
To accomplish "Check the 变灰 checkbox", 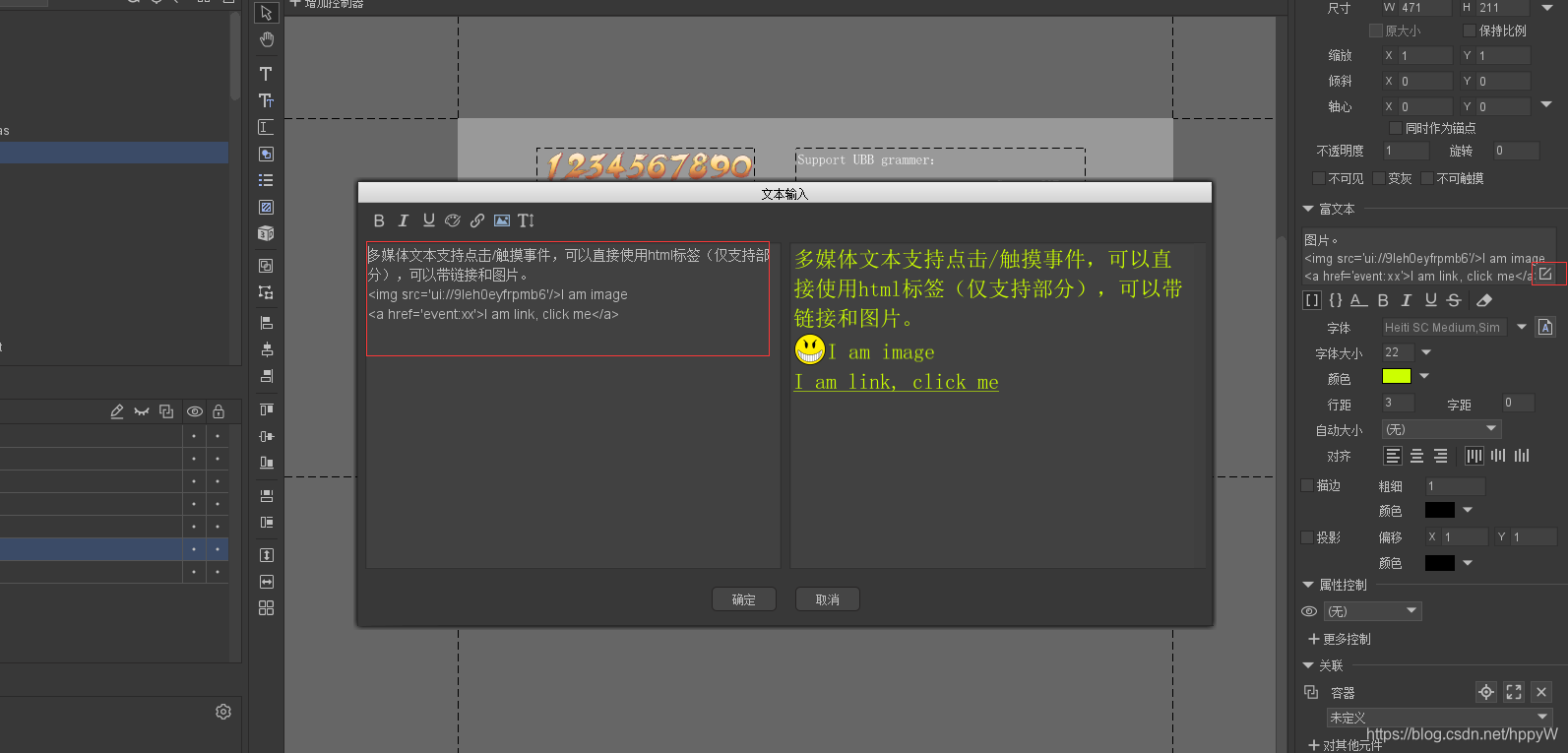I will coord(1379,178).
